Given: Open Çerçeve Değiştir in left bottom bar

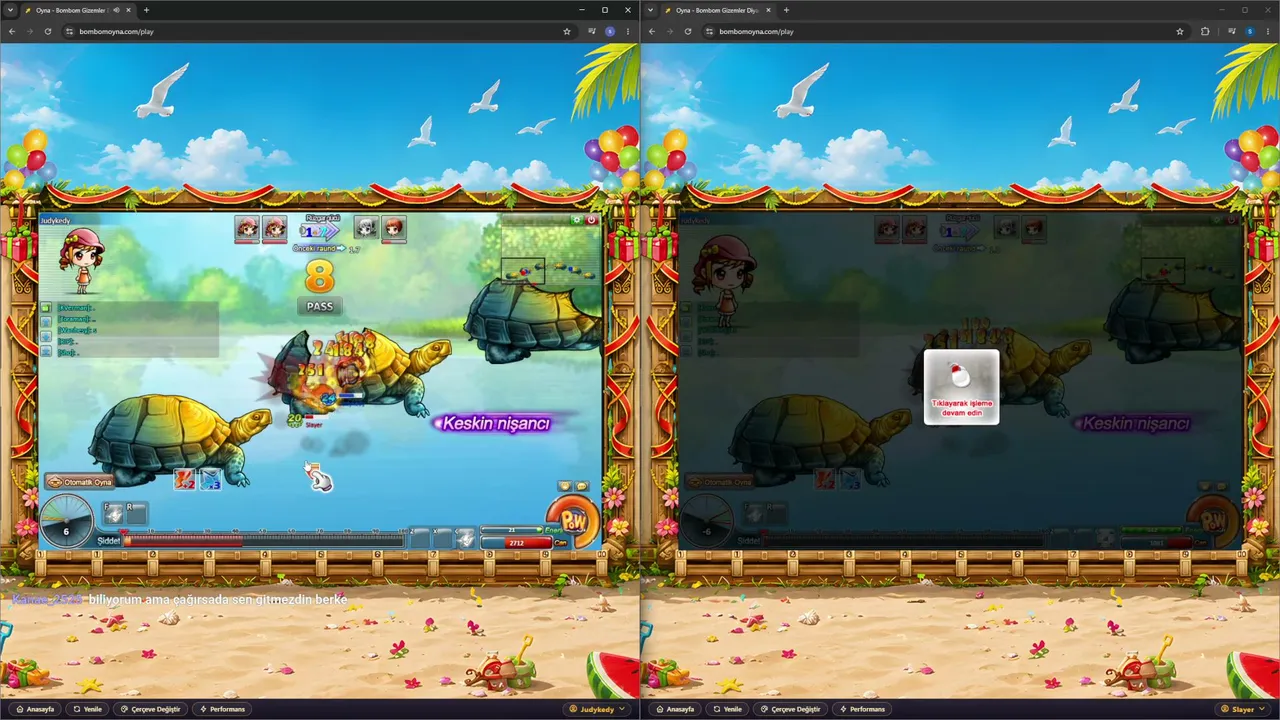Looking at the screenshot, I should pos(150,709).
